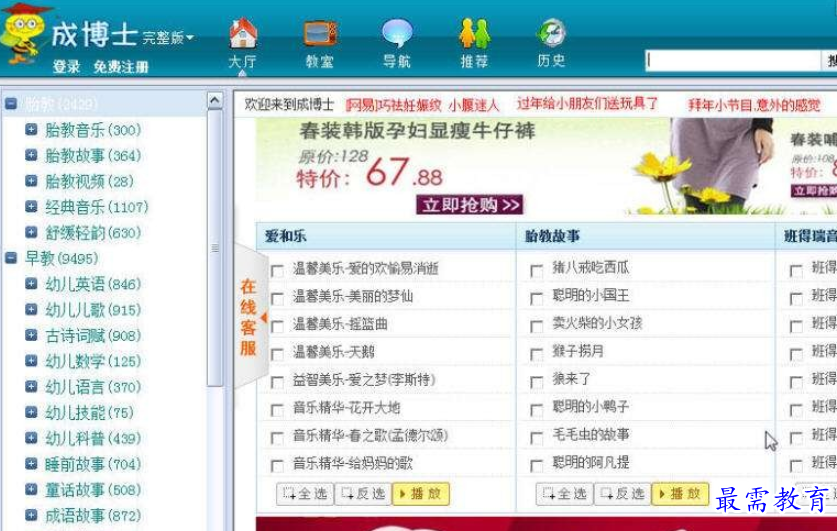The width and height of the screenshot is (837, 531).
Task: Expand the 胎教音乐 (300) node
Action: (31, 130)
